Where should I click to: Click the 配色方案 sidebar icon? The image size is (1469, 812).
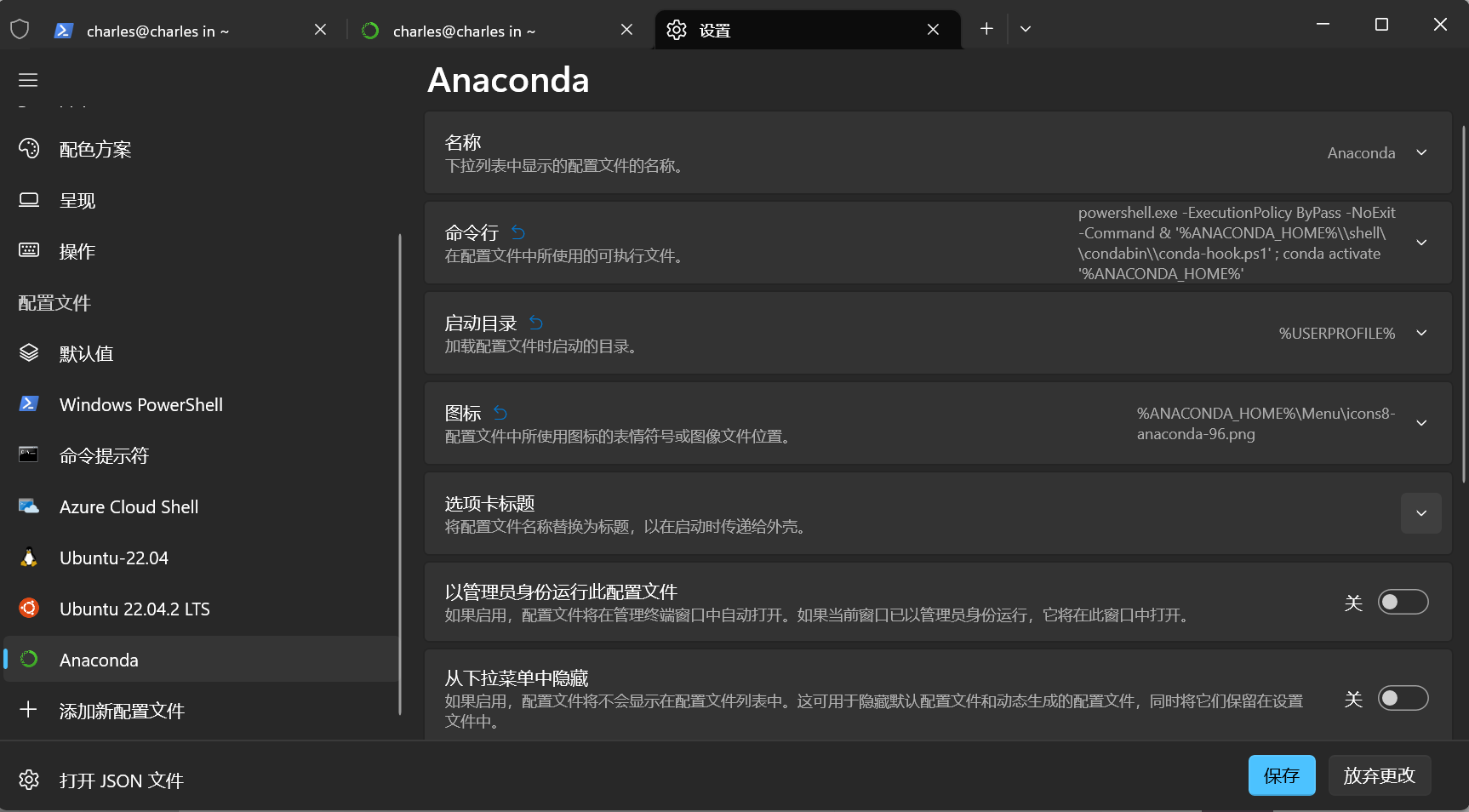28,148
